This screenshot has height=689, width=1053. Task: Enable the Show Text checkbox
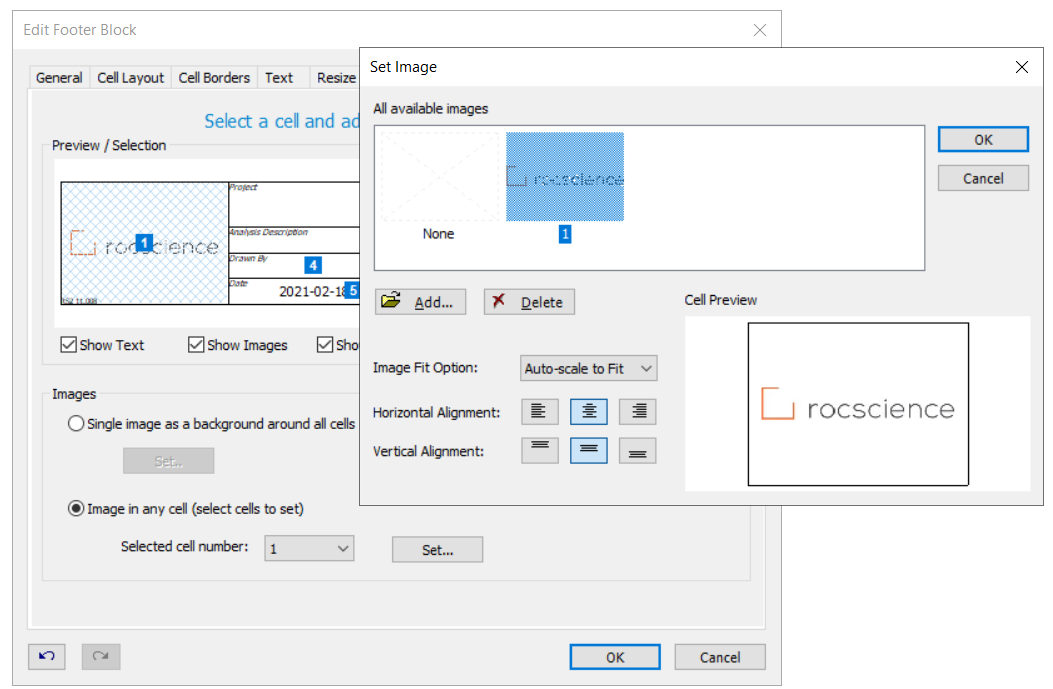[x=68, y=344]
